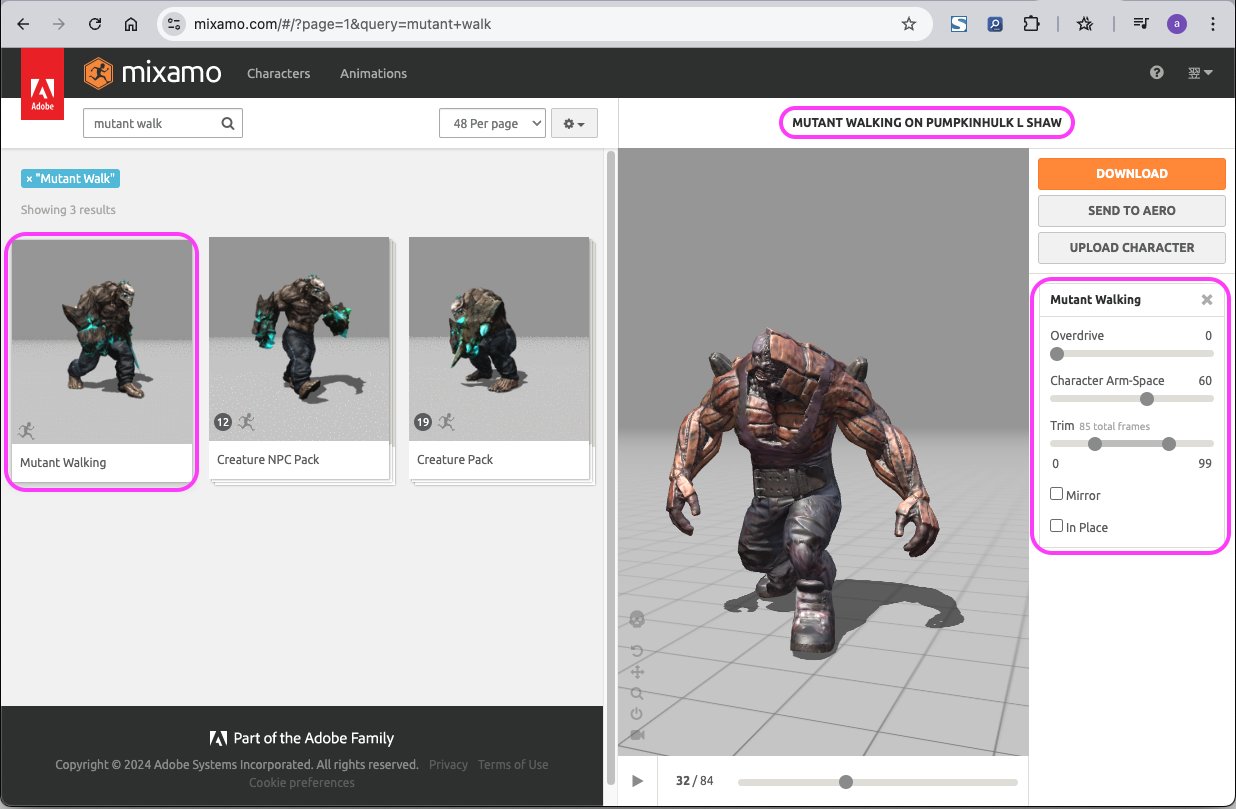Screen dimensions: 1236x809
Task: Click the Overdrive slider handle
Action: coord(1057,353)
